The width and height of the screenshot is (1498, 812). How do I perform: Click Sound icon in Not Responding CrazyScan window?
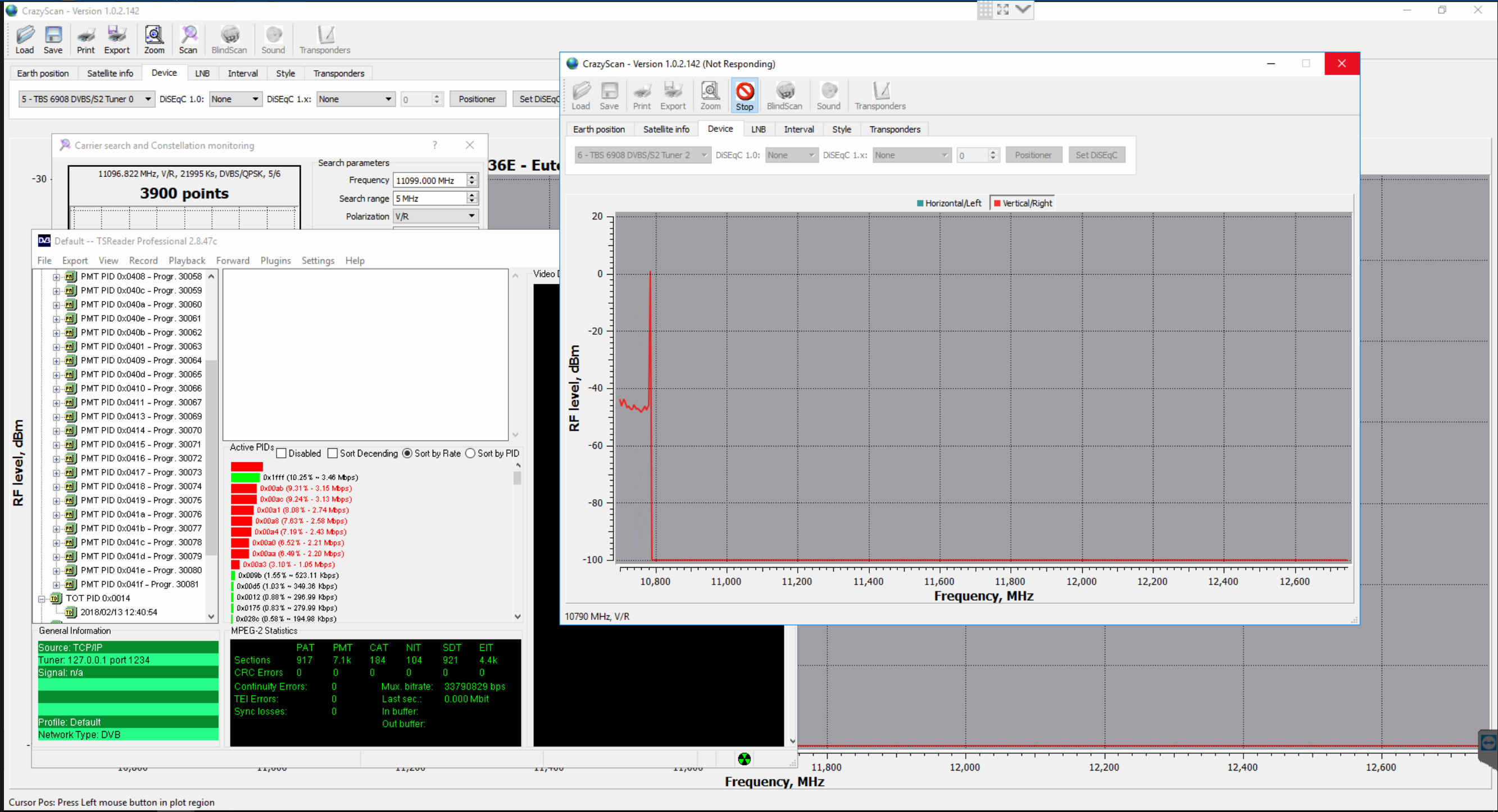point(828,96)
